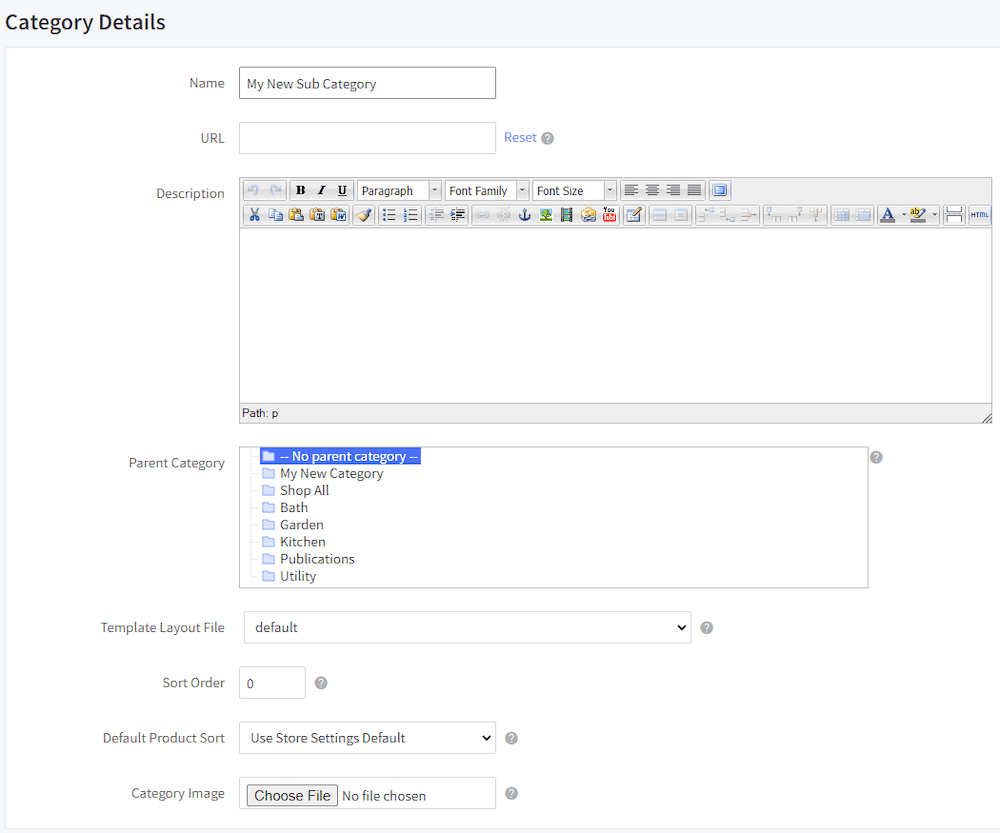Click help icon next to Reset
The height and width of the screenshot is (833, 1000).
pyautogui.click(x=547, y=138)
